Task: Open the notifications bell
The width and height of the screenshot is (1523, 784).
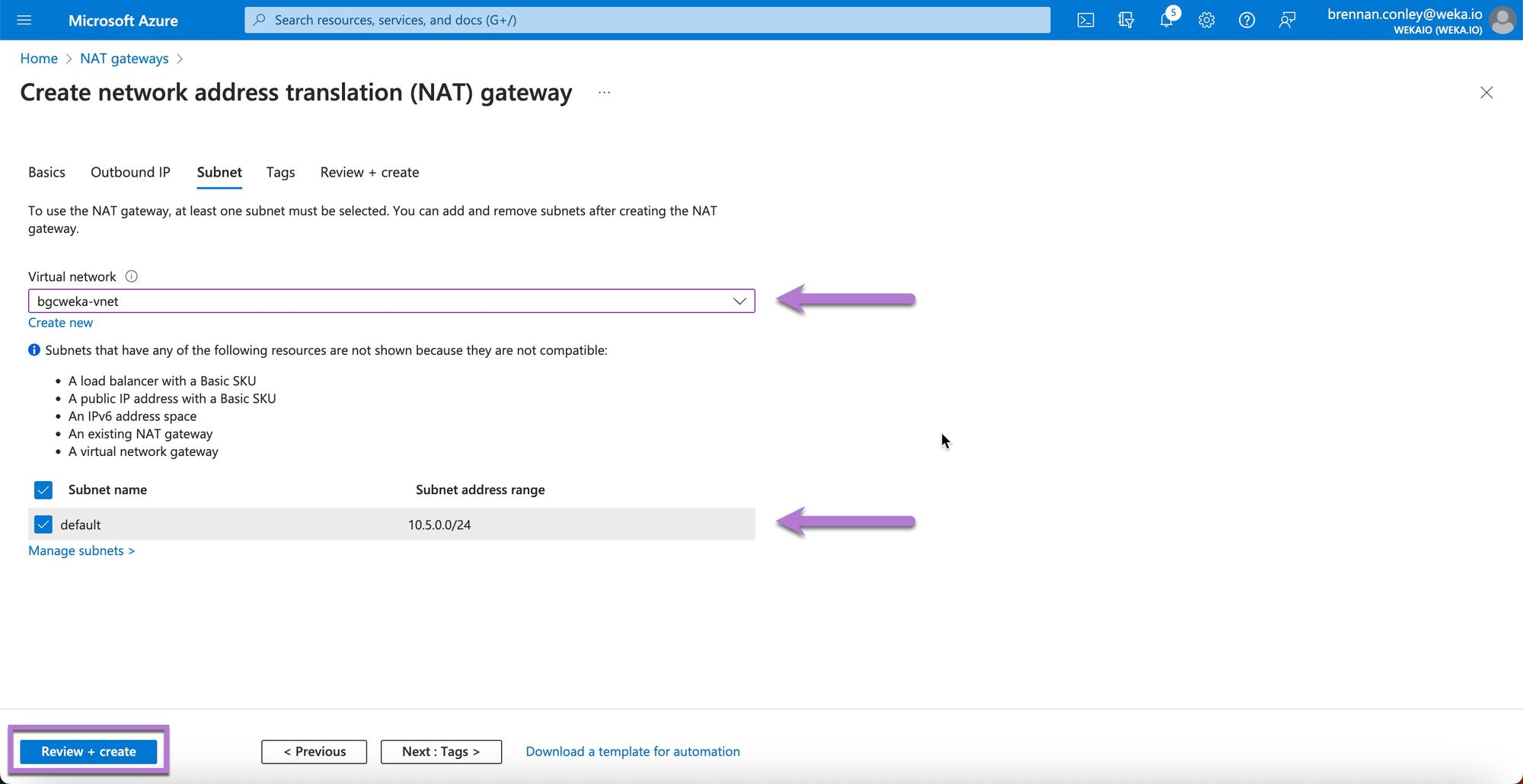Action: tap(1166, 20)
